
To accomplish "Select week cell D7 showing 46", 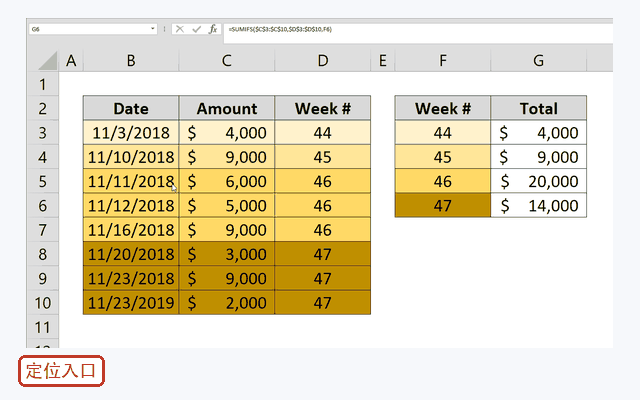I will 323,230.
